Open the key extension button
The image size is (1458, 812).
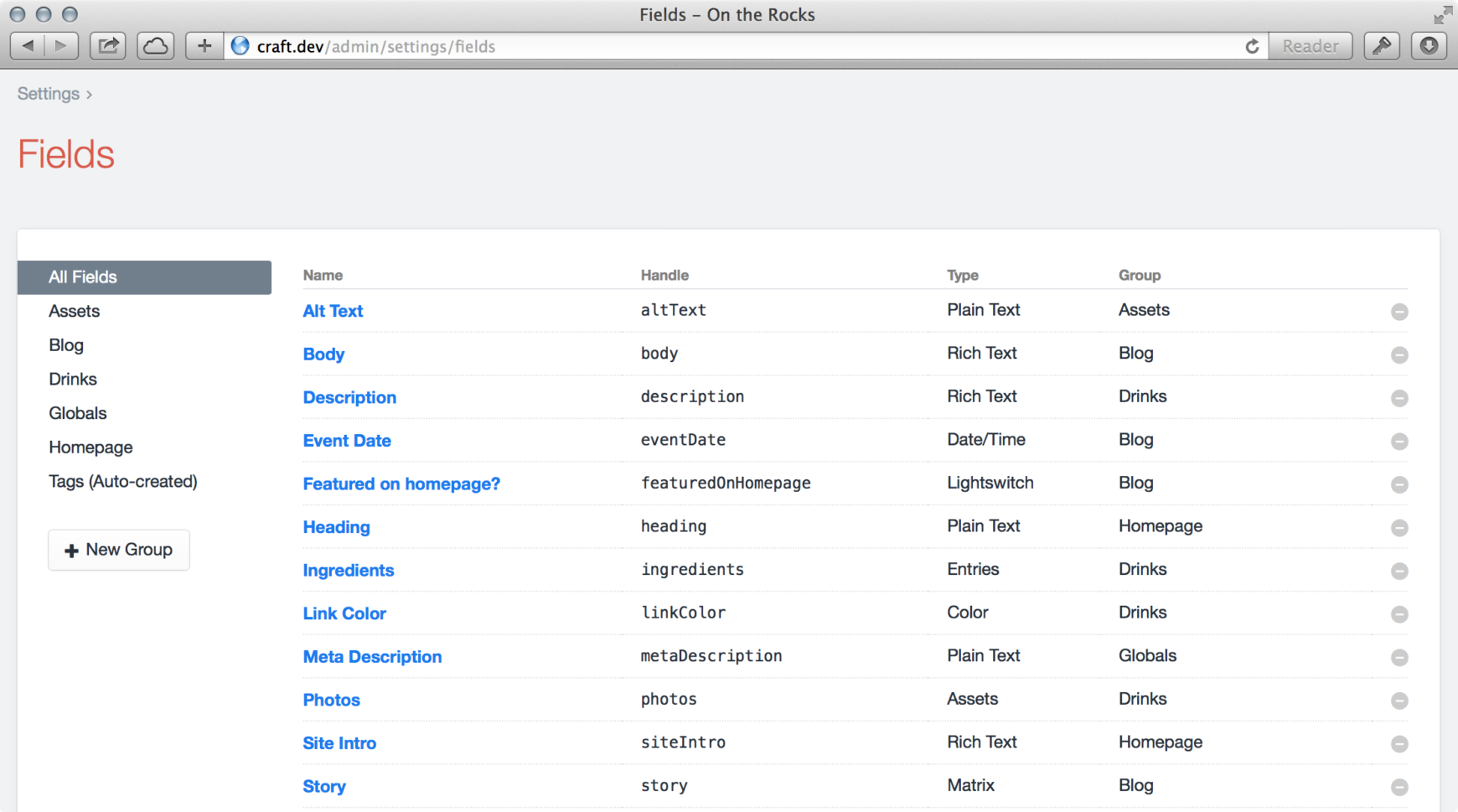(x=1382, y=46)
